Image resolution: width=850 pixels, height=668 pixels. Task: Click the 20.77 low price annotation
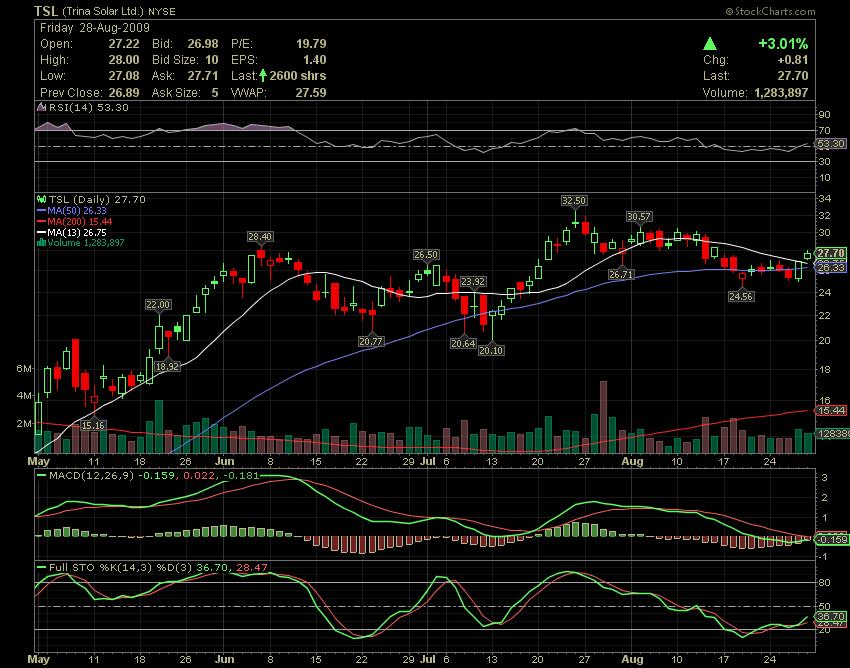click(371, 342)
